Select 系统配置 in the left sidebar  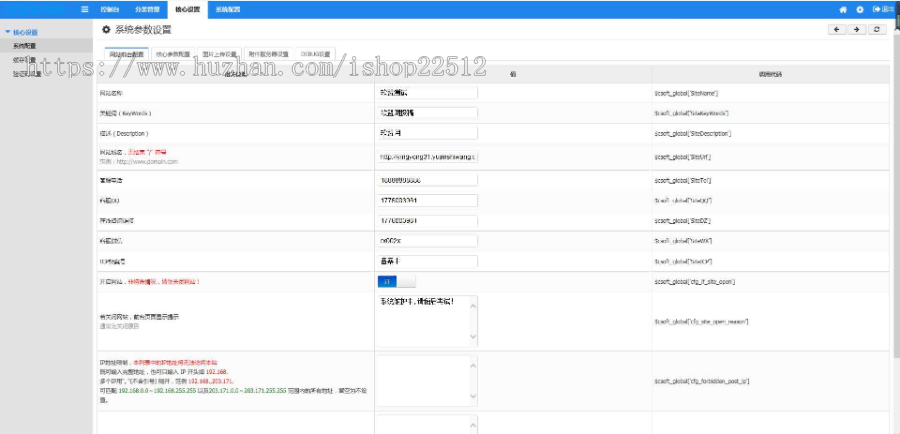click(x=25, y=46)
